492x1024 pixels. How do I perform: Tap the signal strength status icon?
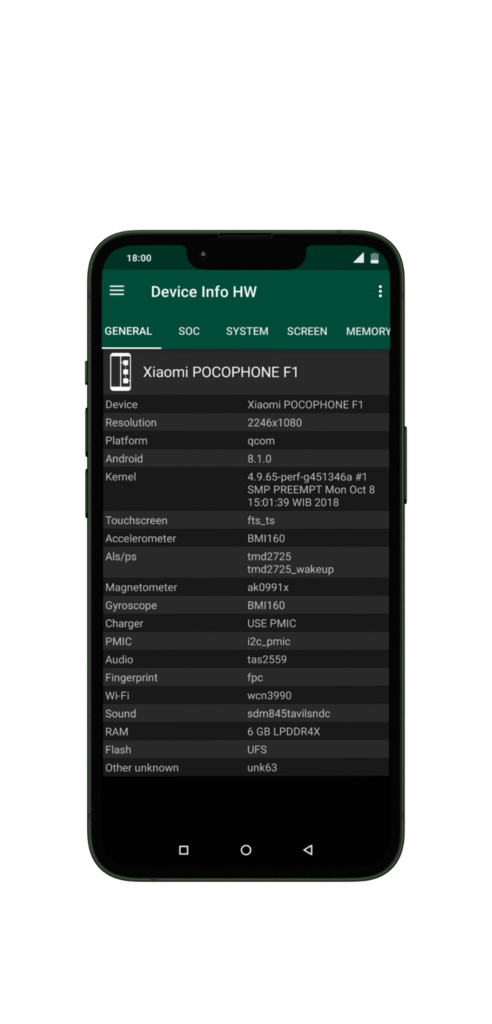pos(359,258)
